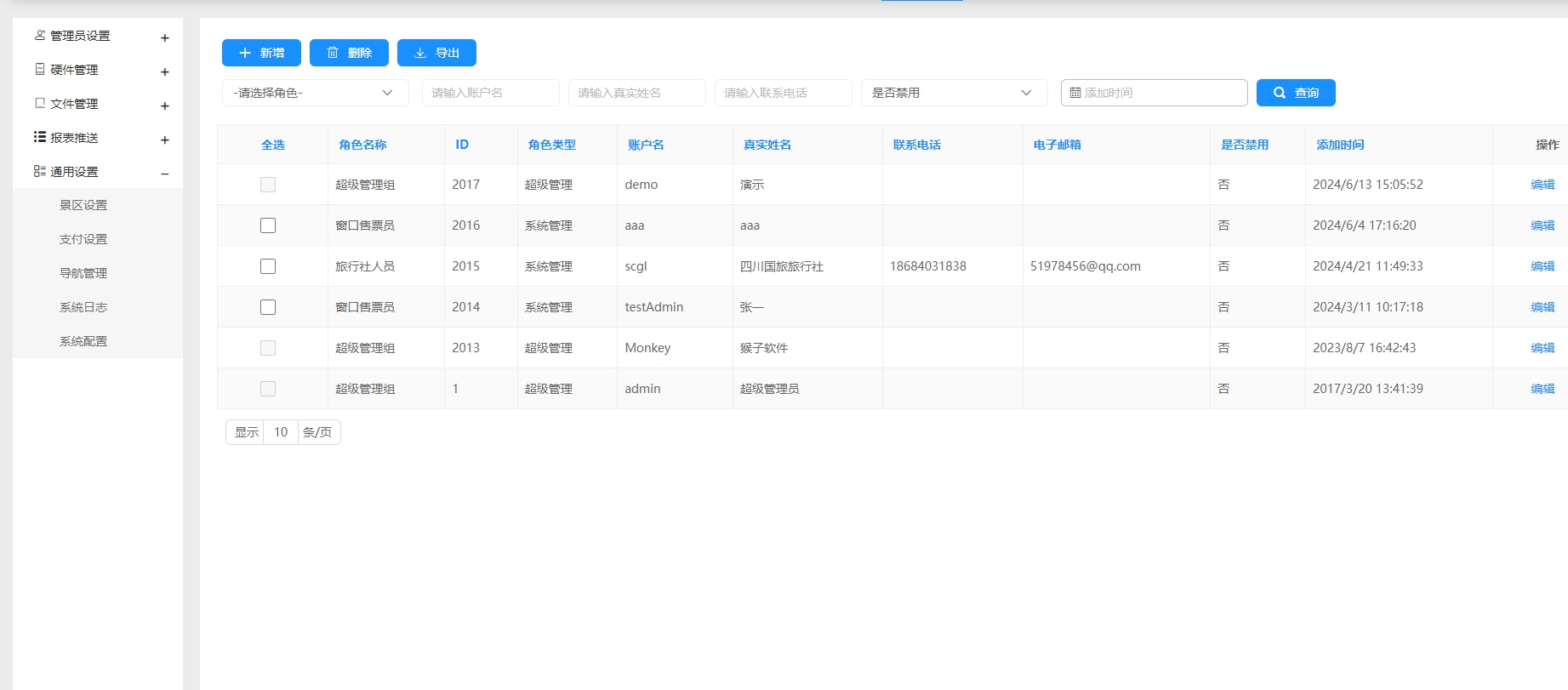Open 景区设置 in the sidebar

(x=83, y=205)
